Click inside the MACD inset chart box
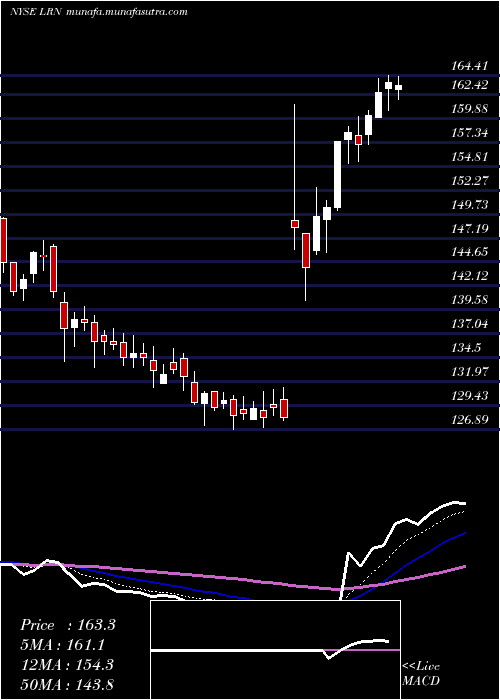 [x=275, y=650]
